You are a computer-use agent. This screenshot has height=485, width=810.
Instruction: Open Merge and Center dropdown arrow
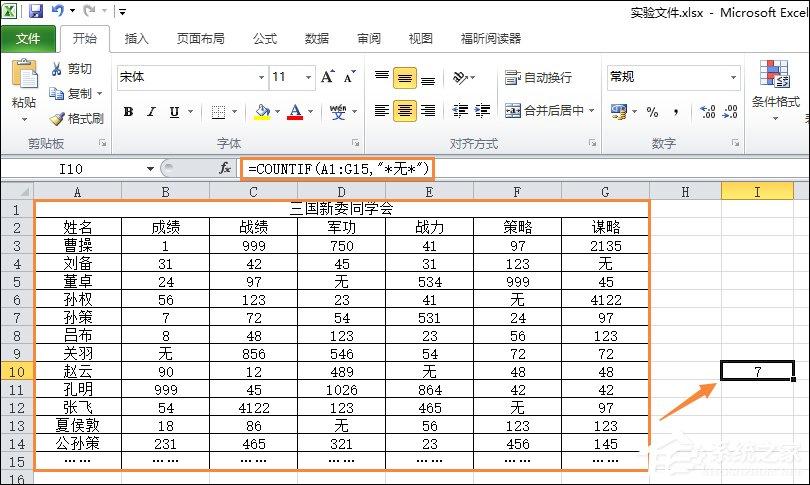[591, 111]
